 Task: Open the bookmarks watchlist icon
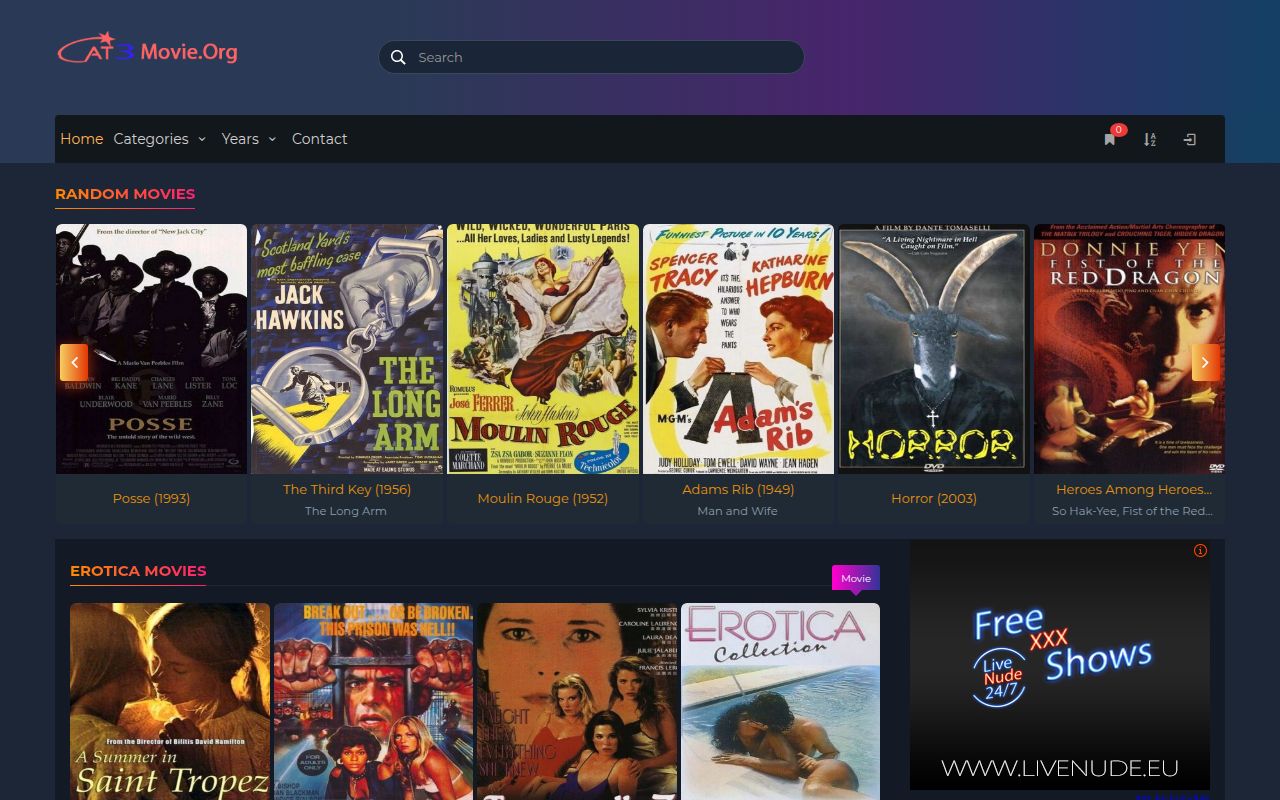pyautogui.click(x=1109, y=140)
